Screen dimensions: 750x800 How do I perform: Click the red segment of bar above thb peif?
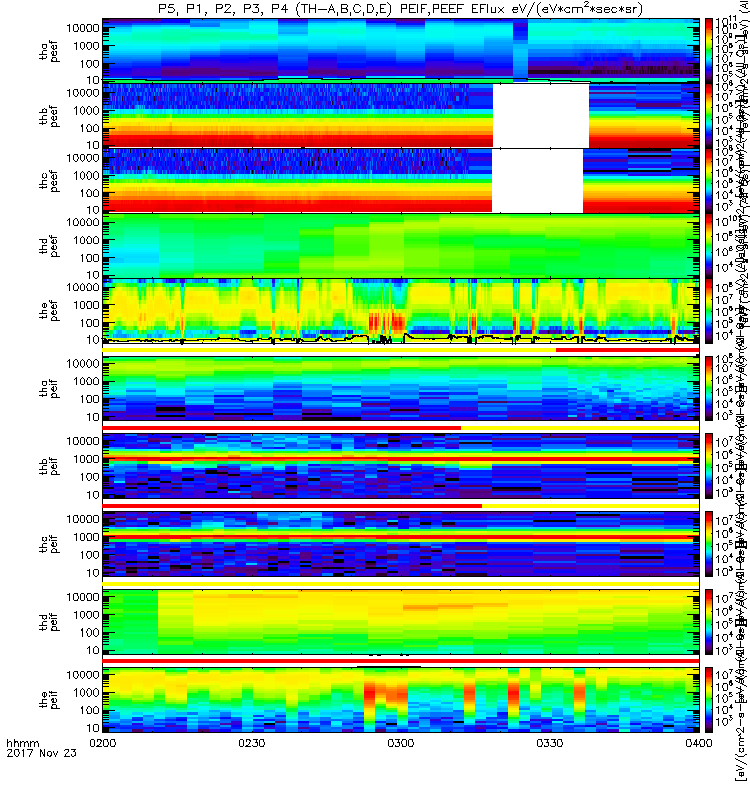click(x=282, y=428)
